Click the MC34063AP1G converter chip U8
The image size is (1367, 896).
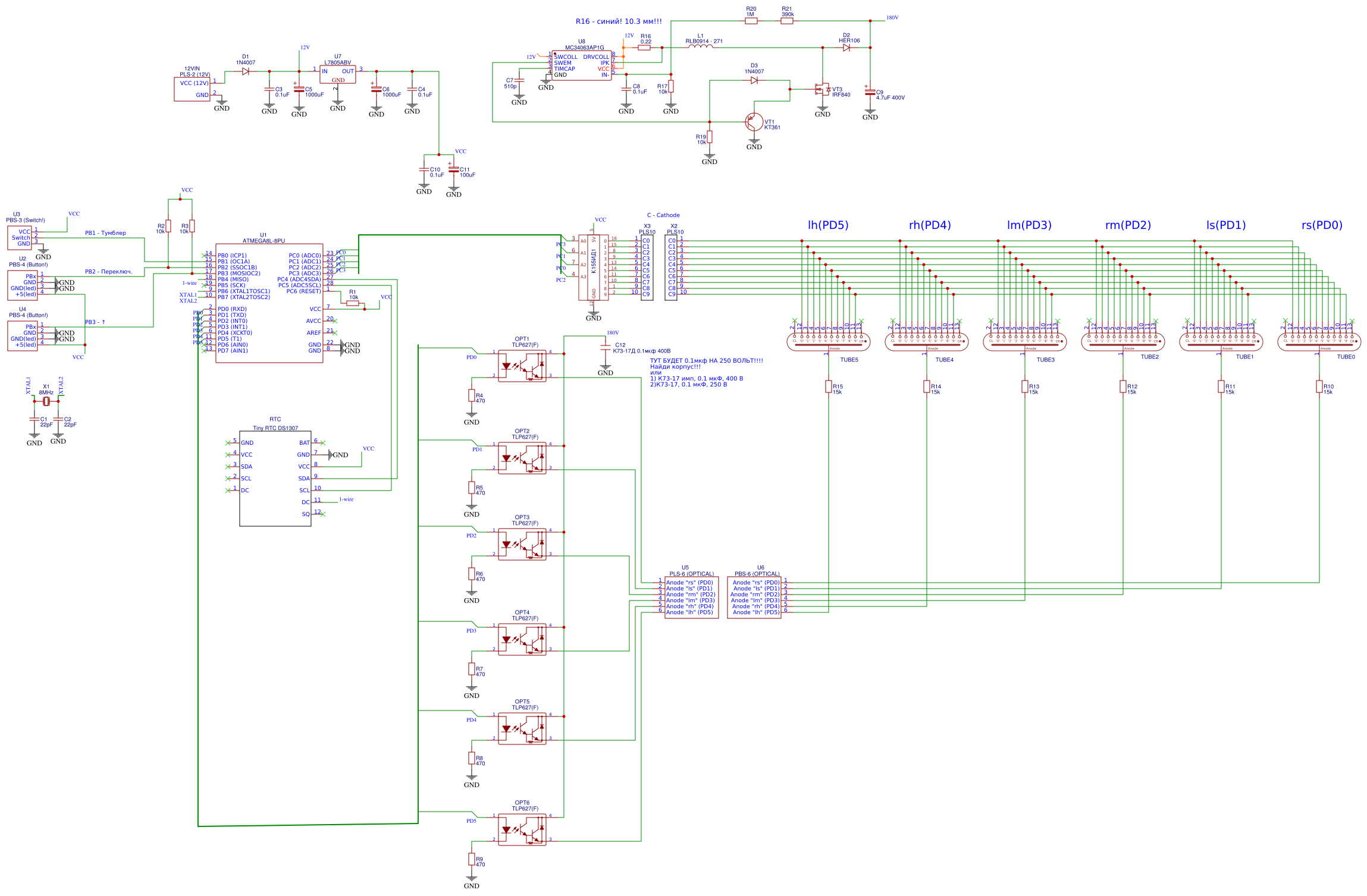point(581,65)
